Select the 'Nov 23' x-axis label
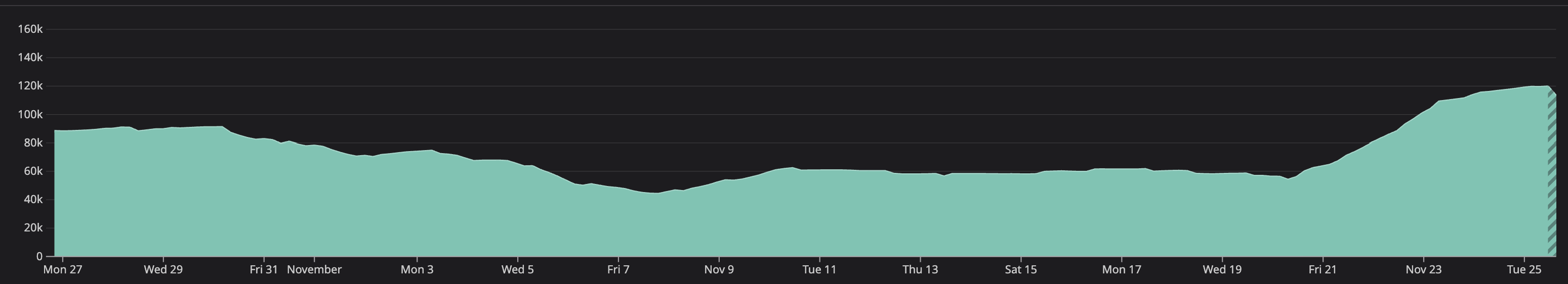 click(x=1423, y=269)
